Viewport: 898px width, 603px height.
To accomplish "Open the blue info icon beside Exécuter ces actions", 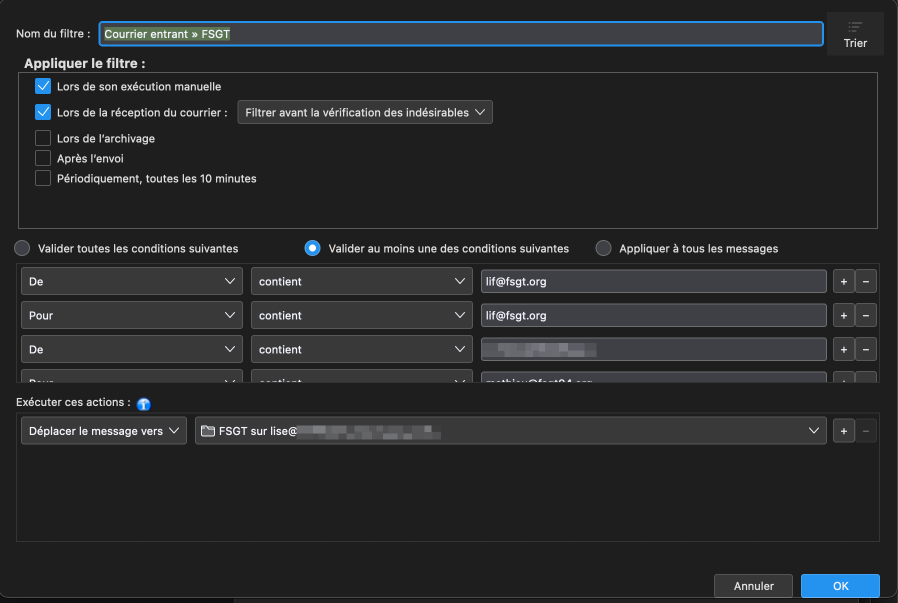I will 144,404.
